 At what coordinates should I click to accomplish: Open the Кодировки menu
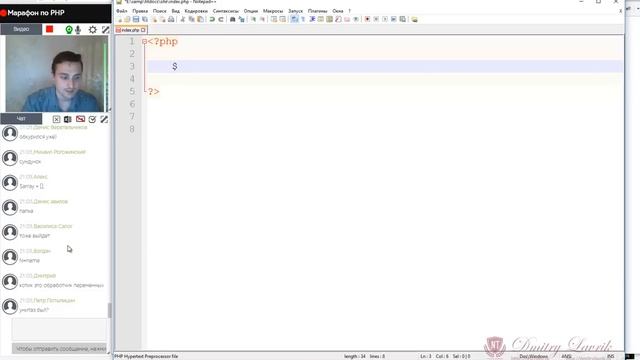pyautogui.click(x=196, y=11)
